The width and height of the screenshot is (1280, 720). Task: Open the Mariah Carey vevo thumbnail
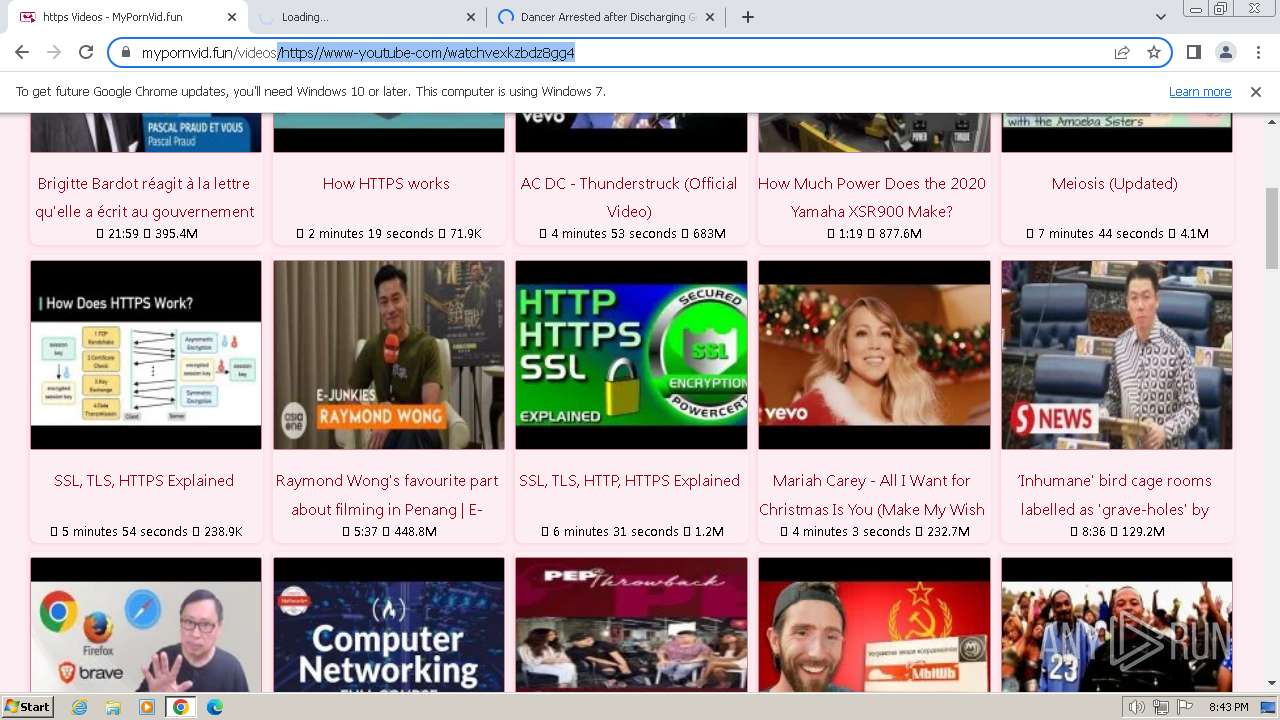tap(874, 355)
